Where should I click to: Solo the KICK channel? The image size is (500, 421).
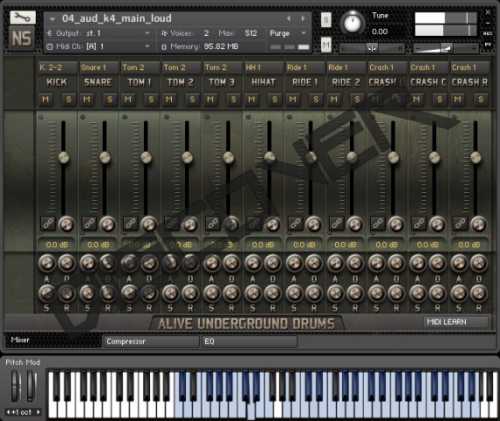68,99
